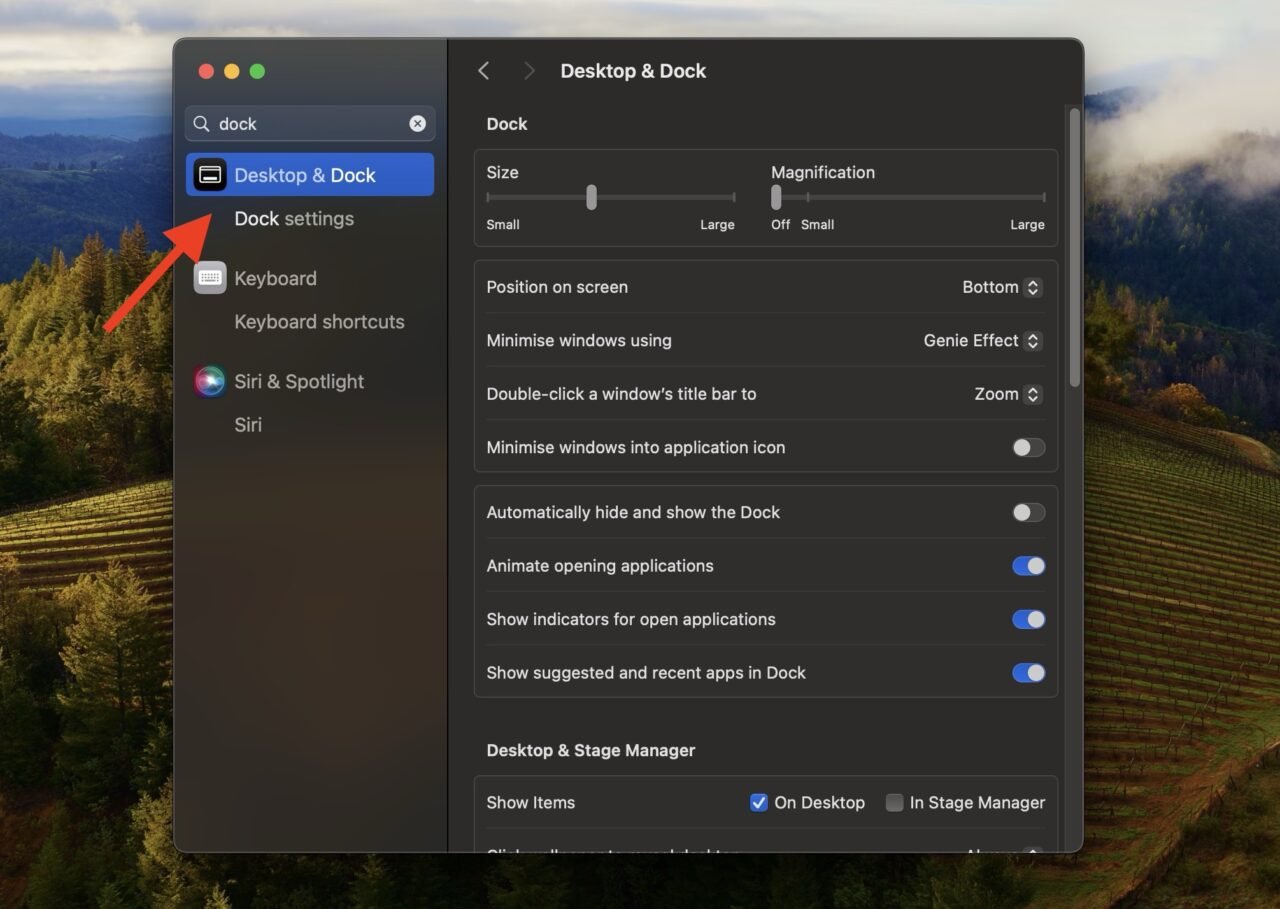This screenshot has height=909, width=1280.
Task: Open the Dock settings search result
Action: click(x=294, y=219)
